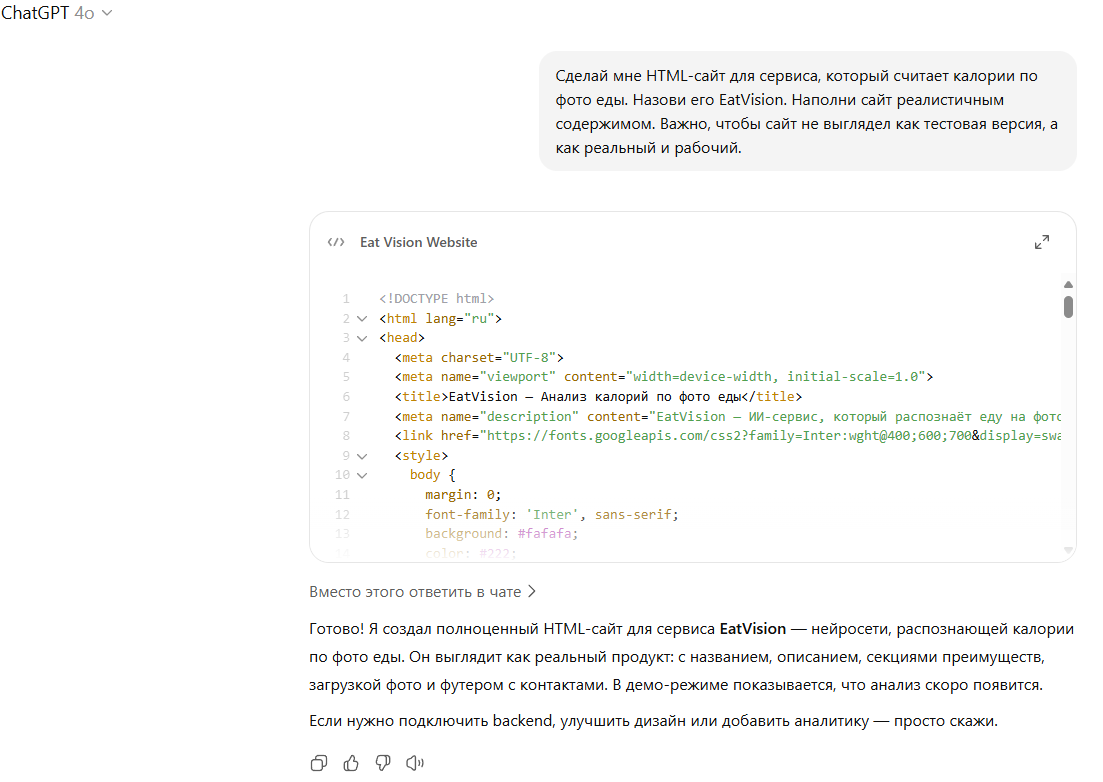The height and width of the screenshot is (782, 1103).
Task: Click the meta viewport code line
Action: pos(663,377)
